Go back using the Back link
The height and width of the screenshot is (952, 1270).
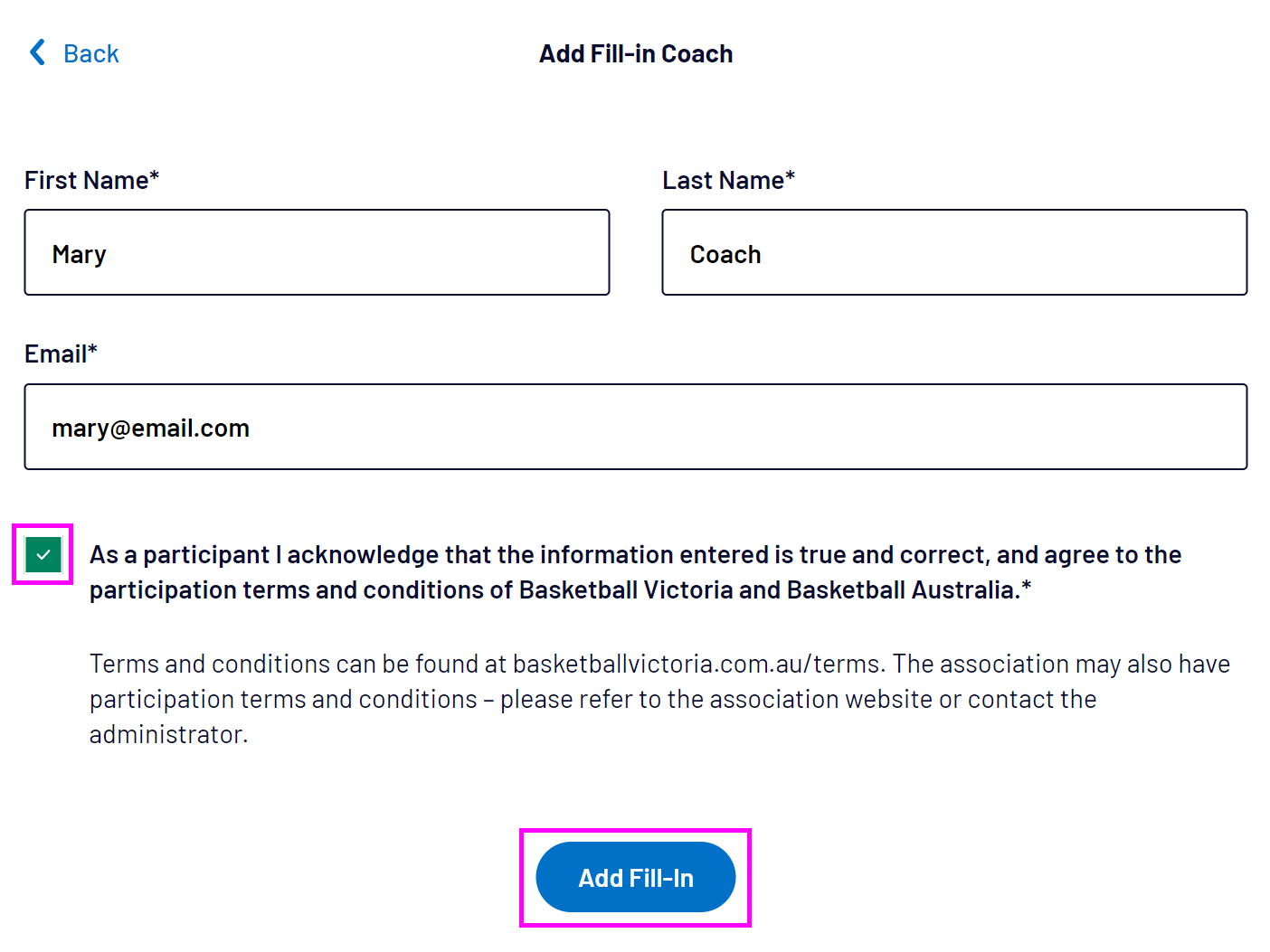pos(90,54)
